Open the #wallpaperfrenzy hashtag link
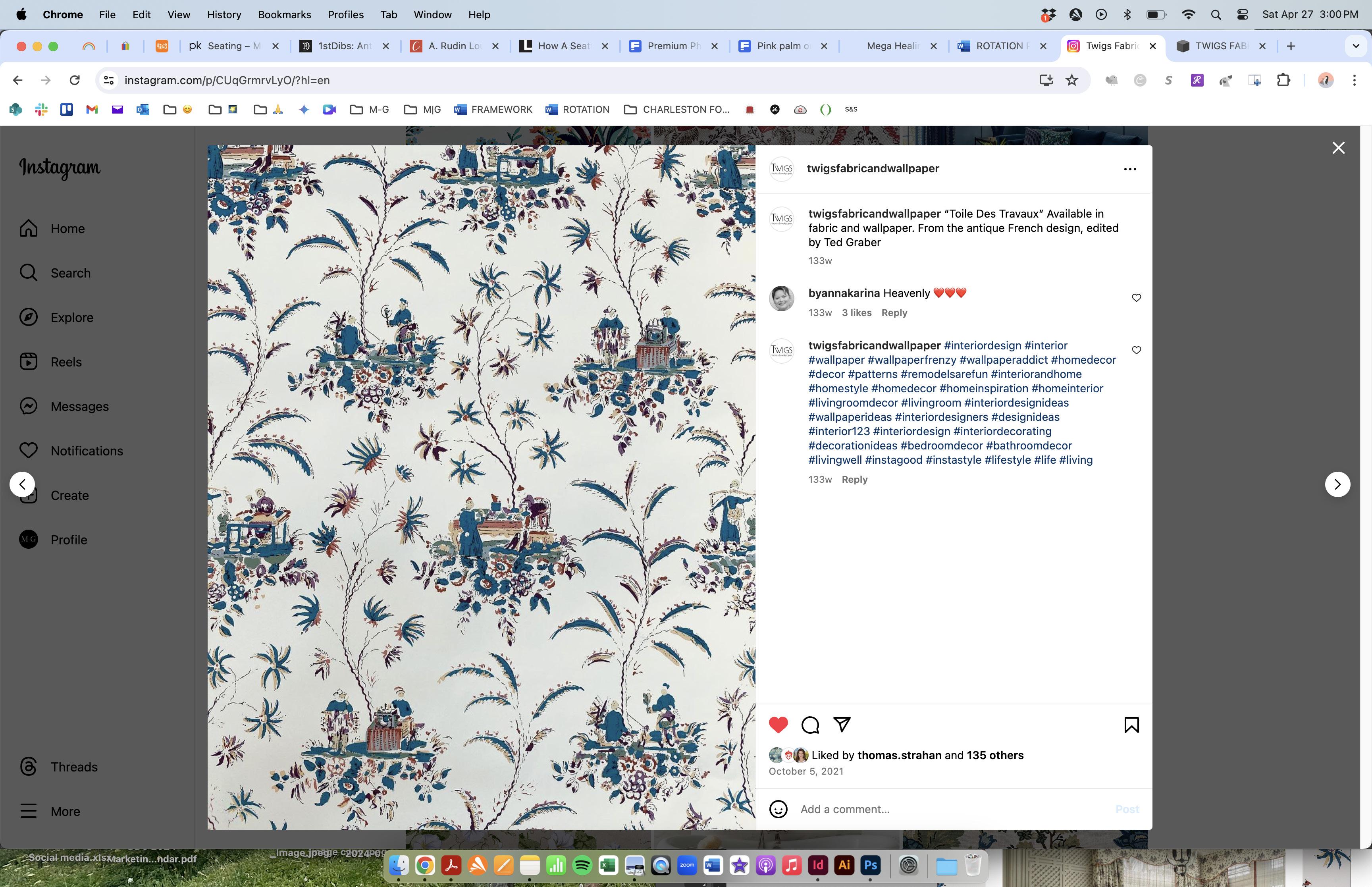This screenshot has height=887, width=1372. coord(911,360)
